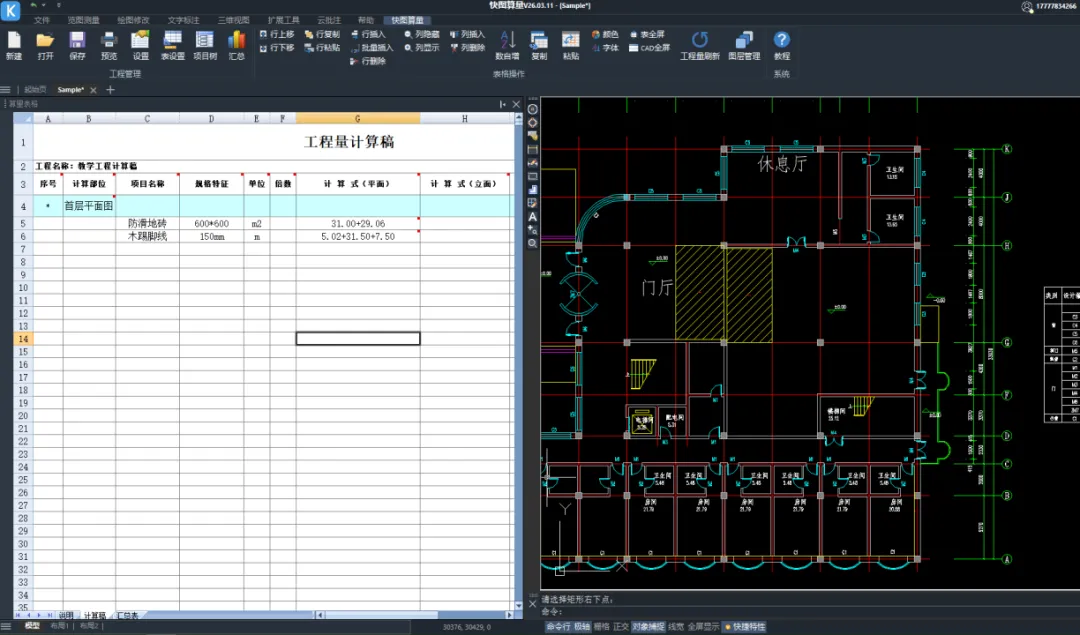
Task: Open the 扩展工具 ribbon tab
Action: pyautogui.click(x=283, y=20)
